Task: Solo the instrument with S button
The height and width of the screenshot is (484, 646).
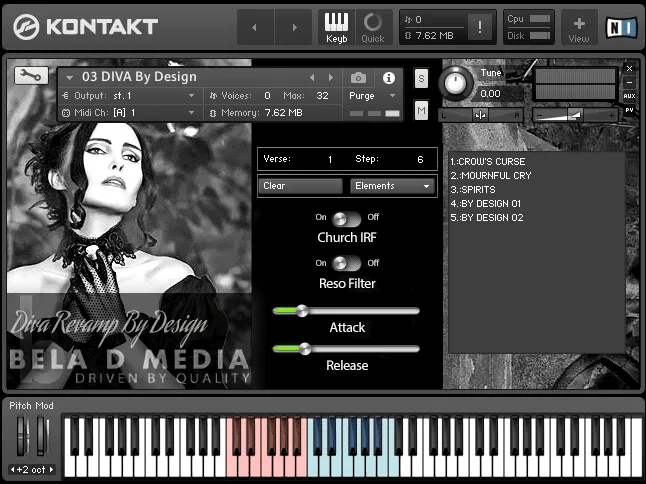Action: click(421, 78)
